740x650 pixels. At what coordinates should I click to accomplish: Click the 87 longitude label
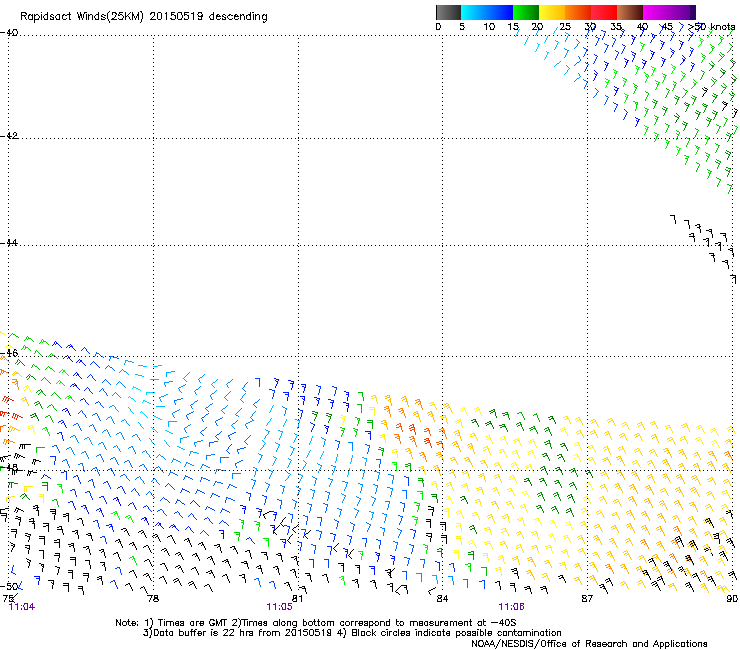pyautogui.click(x=587, y=599)
